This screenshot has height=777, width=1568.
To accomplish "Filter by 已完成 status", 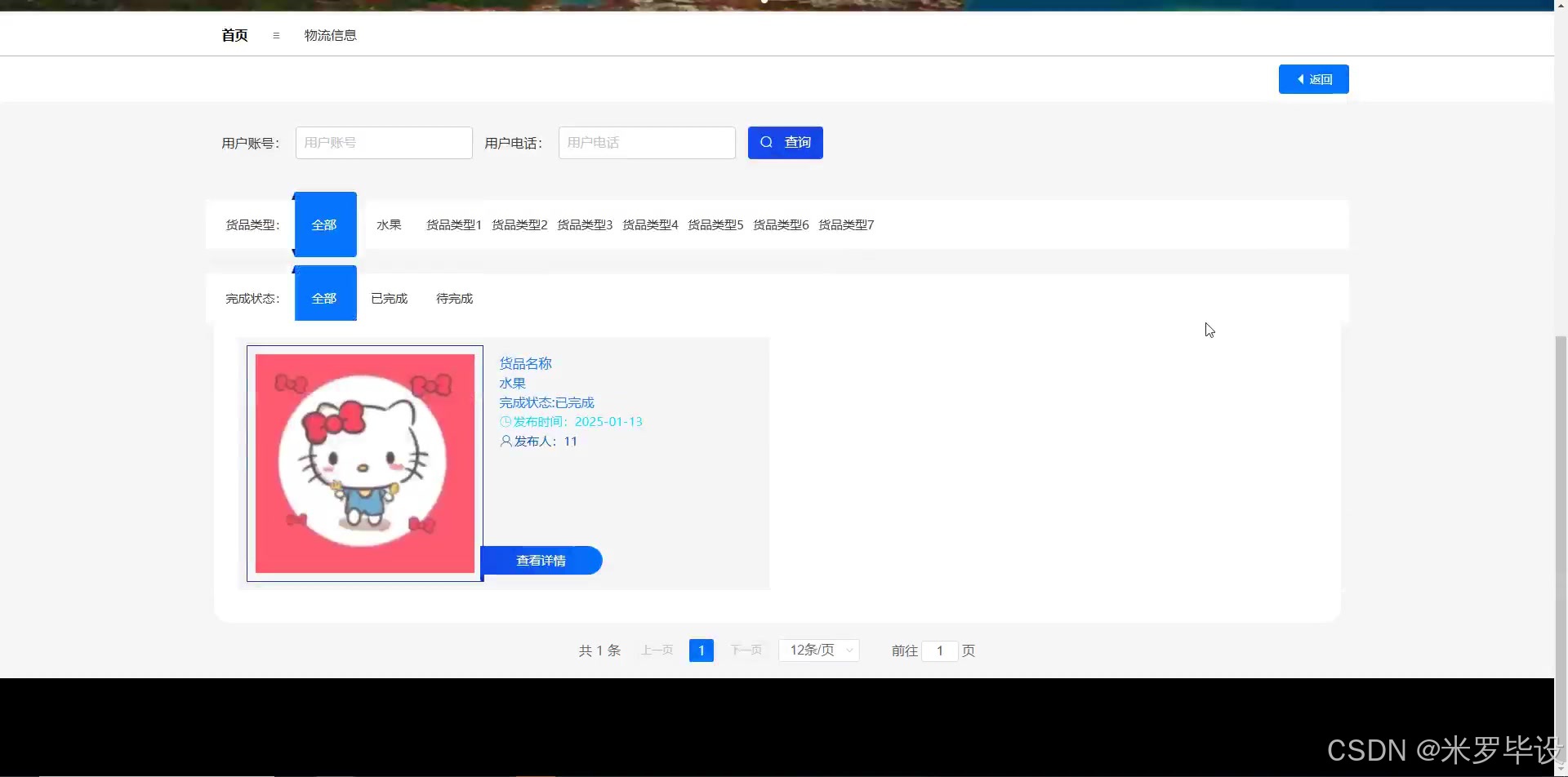I will pyautogui.click(x=389, y=299).
